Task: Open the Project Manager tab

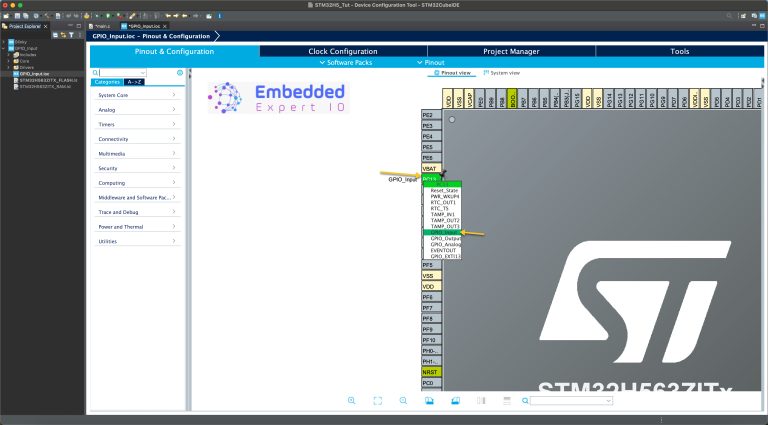Action: (x=510, y=51)
